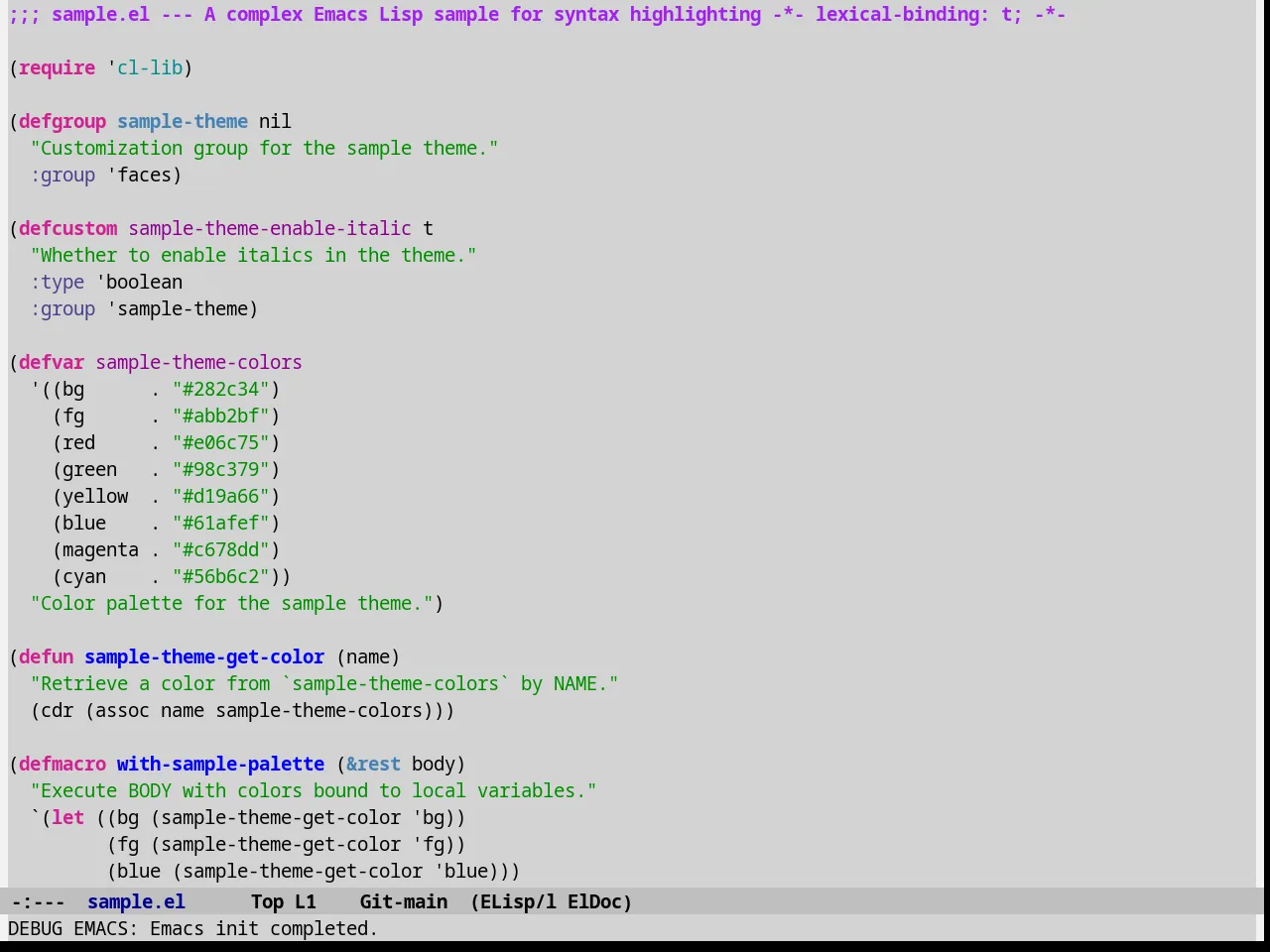This screenshot has height=952, width=1270.
Task: Click function name 'sample-theme-get-color' after defun
Action: point(204,656)
